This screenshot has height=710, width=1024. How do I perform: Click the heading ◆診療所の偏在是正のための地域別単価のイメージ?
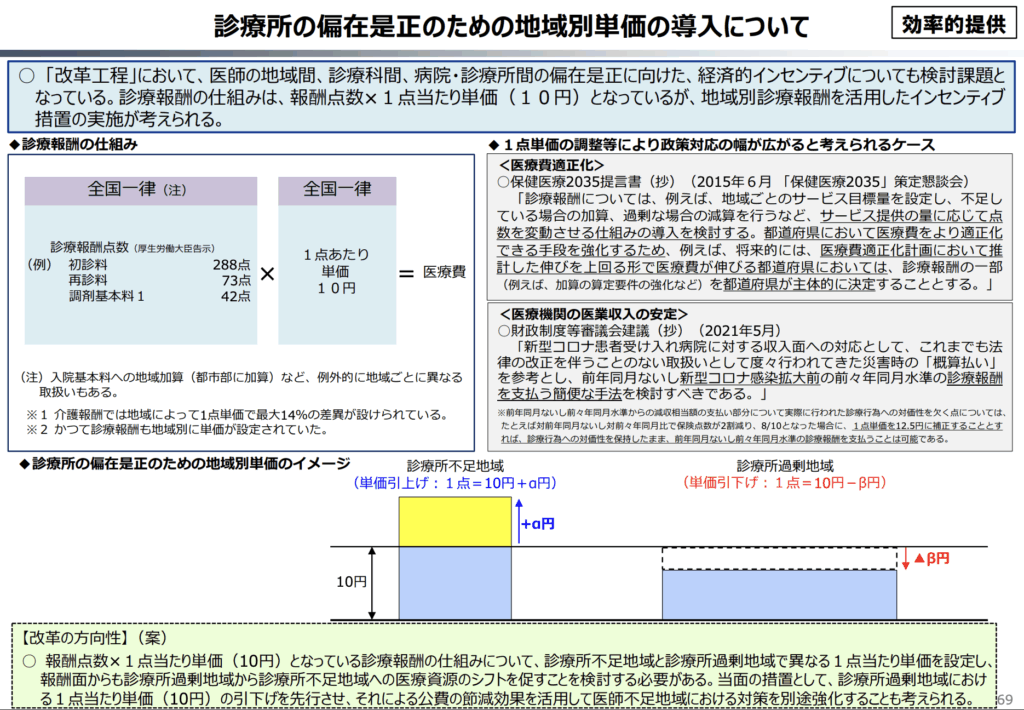(x=185, y=464)
